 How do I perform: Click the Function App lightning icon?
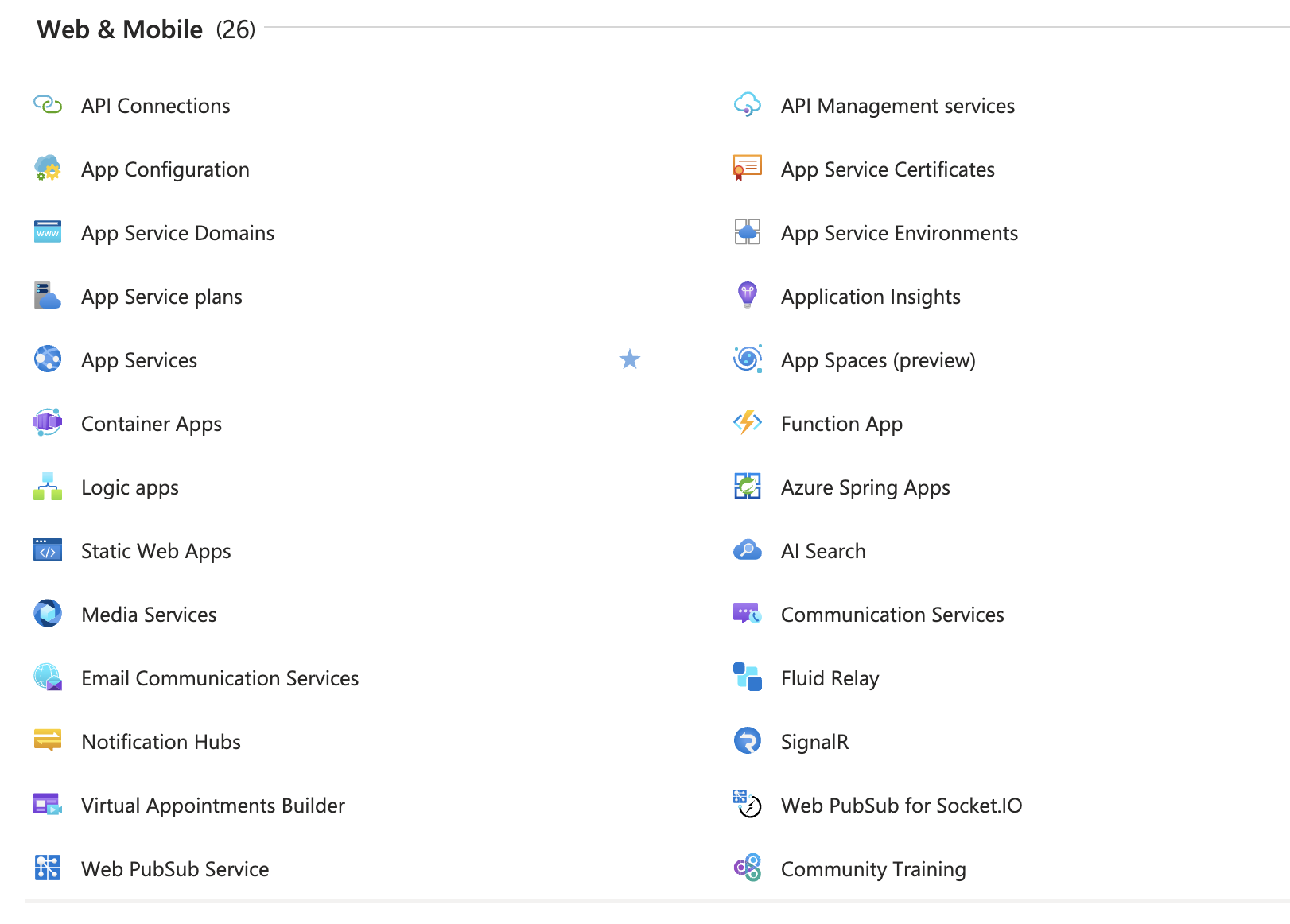(x=748, y=423)
